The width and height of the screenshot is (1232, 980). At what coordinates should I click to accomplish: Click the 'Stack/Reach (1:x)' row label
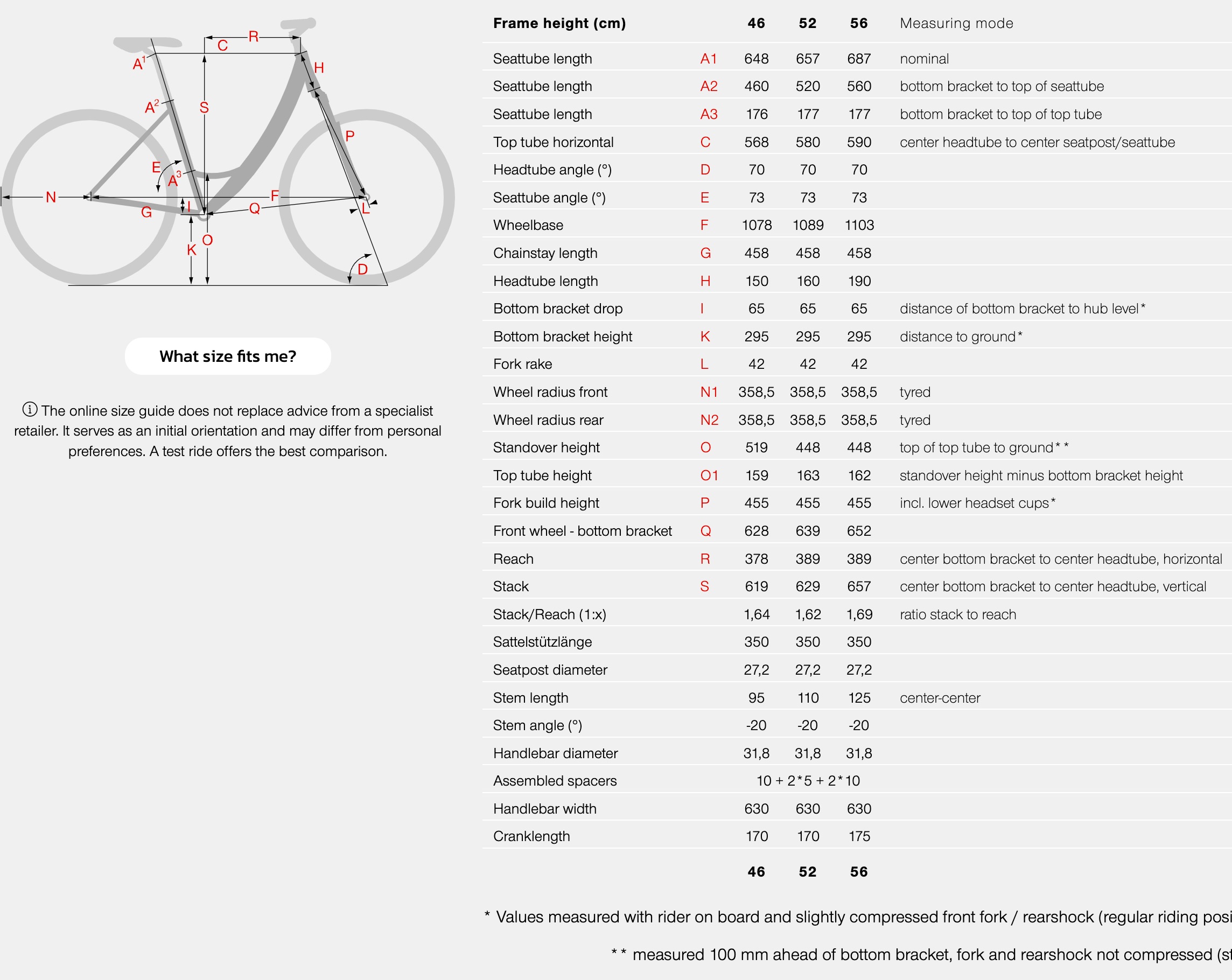point(549,614)
